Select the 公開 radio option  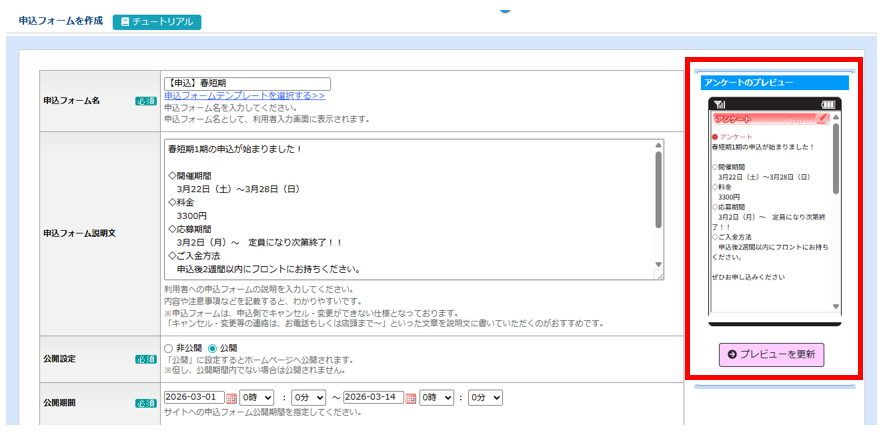212,349
